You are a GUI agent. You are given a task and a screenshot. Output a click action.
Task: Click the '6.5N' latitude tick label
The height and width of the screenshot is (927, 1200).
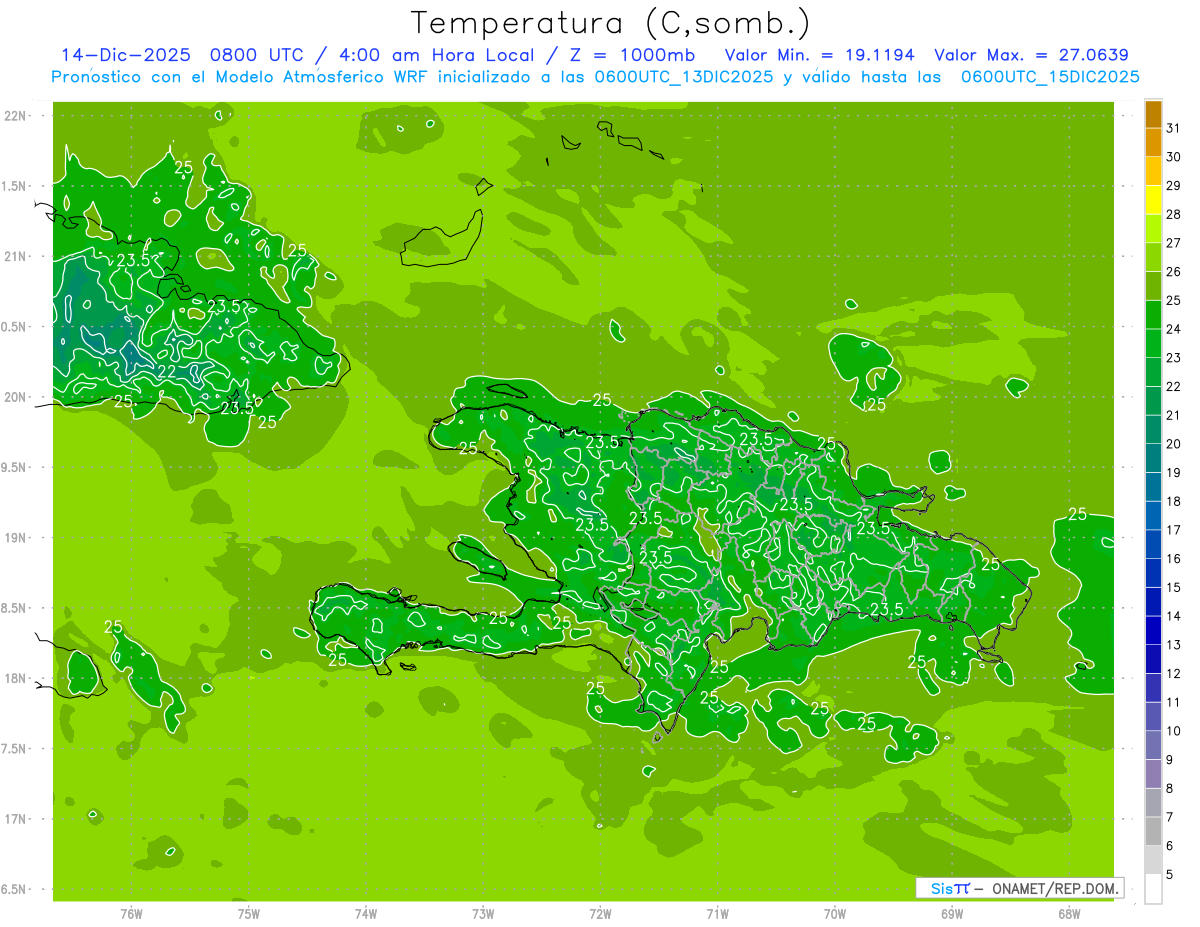[x=15, y=889]
